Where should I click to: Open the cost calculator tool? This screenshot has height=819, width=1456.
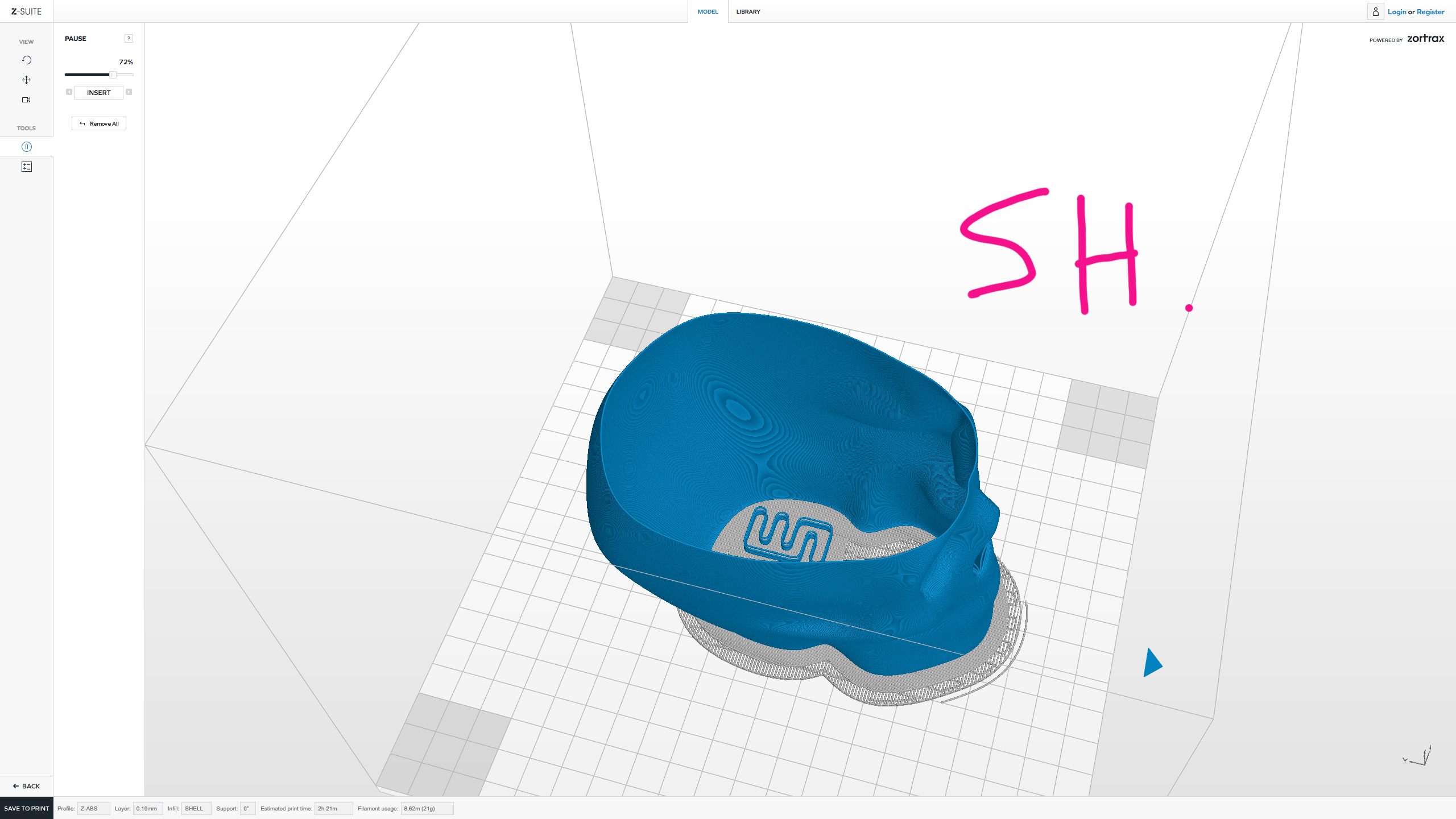[x=26, y=167]
